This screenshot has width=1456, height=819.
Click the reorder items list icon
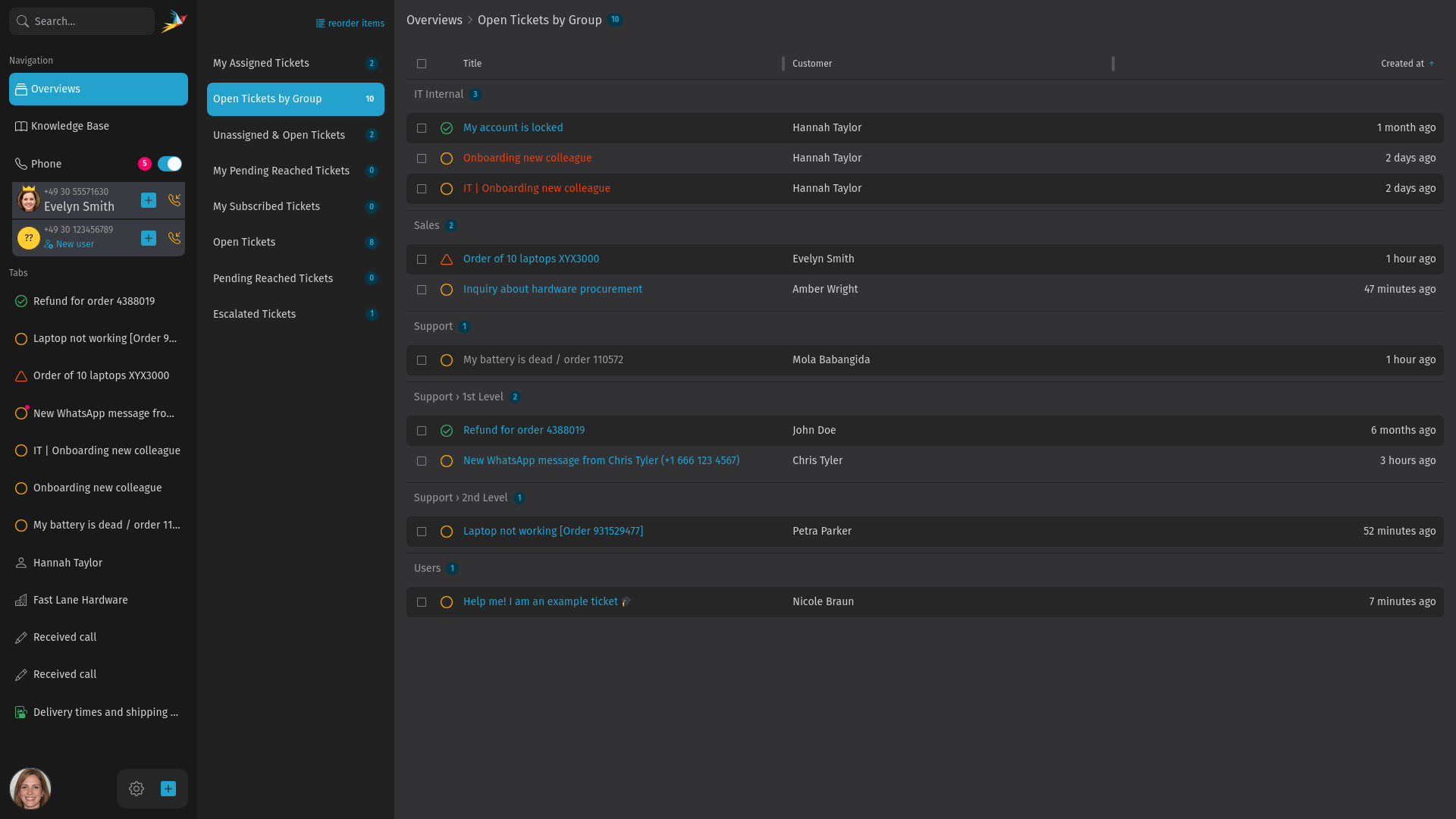point(320,24)
